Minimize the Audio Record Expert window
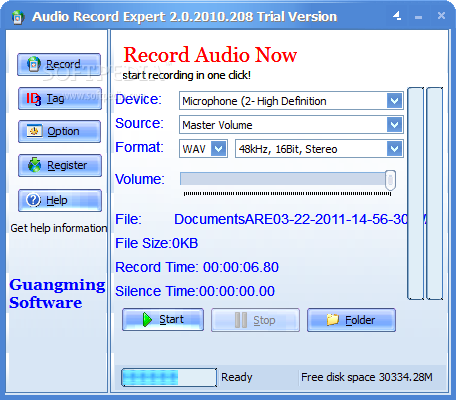Image resolution: width=456 pixels, height=400 pixels. coord(419,17)
